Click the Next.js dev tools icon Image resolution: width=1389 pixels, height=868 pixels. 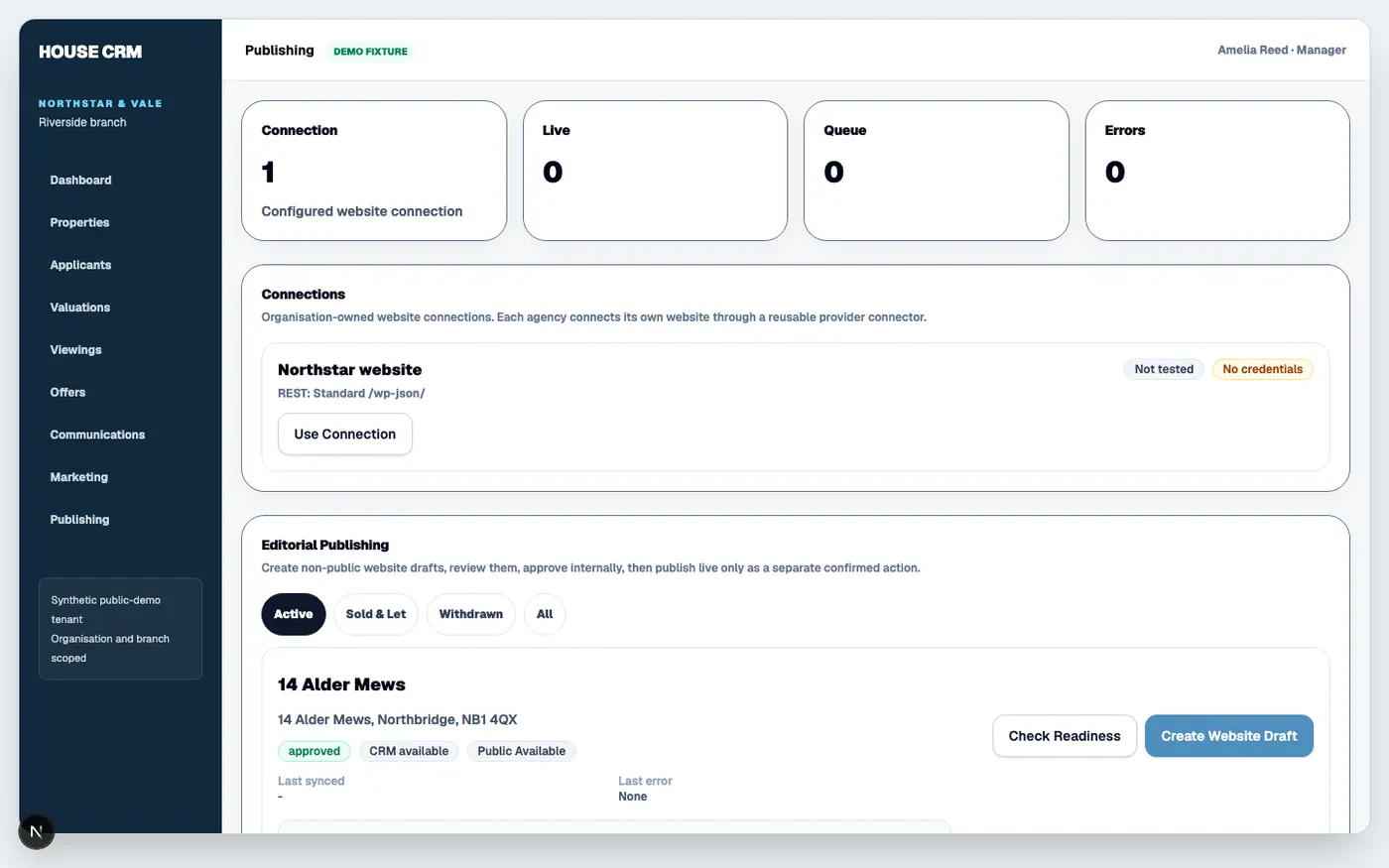tap(36, 831)
